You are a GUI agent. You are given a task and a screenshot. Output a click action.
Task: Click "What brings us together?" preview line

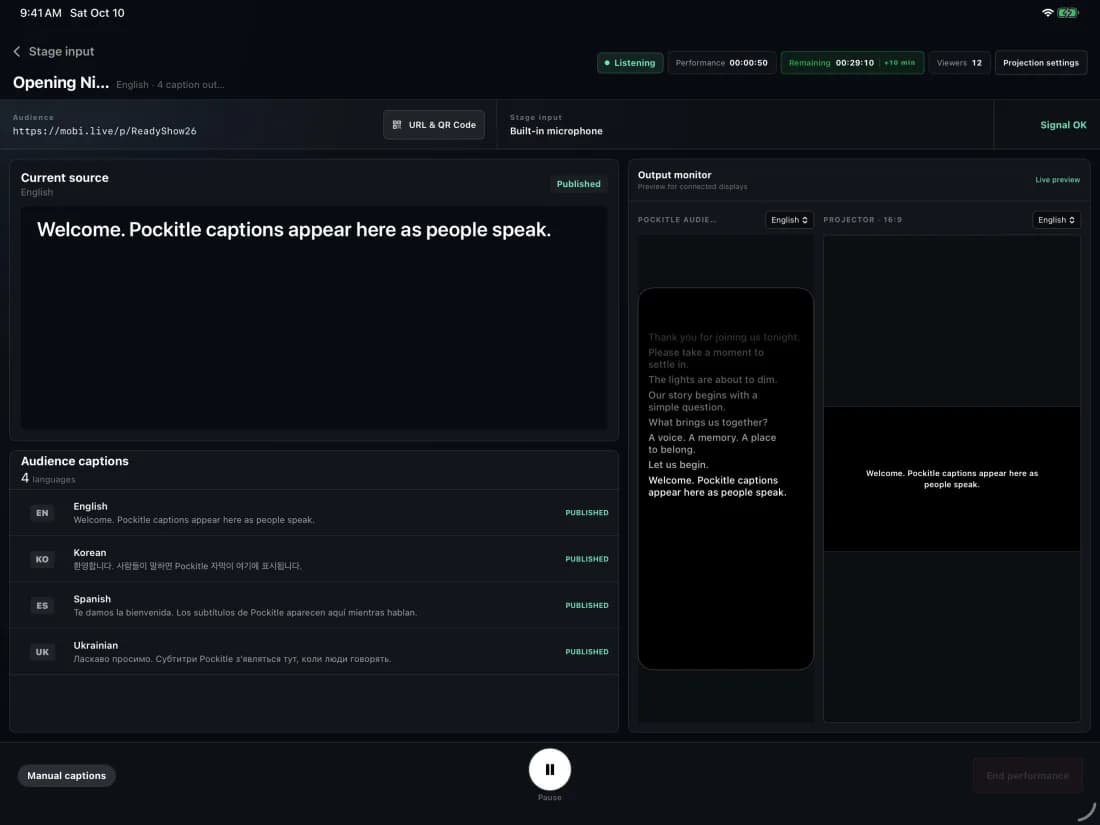point(707,422)
